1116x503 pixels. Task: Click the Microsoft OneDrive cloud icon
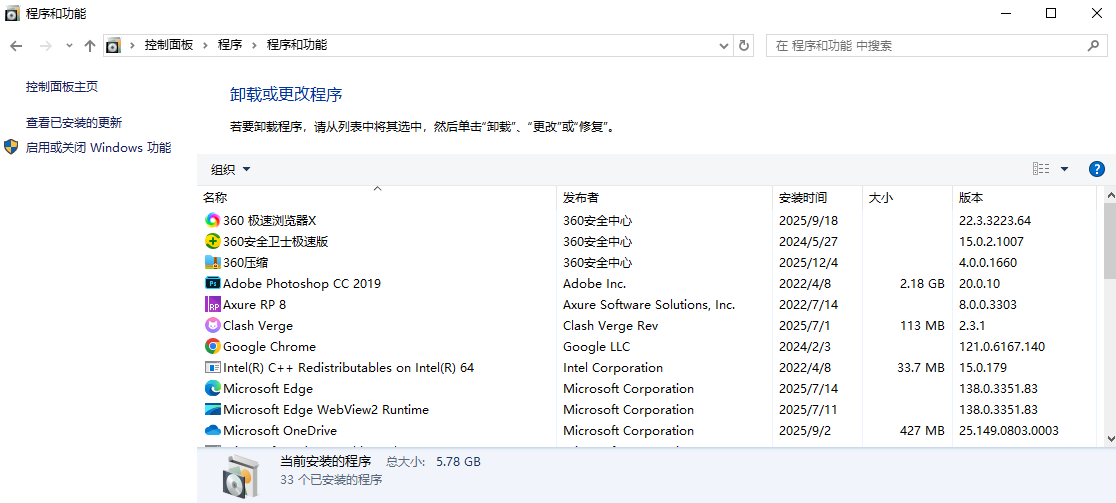click(x=212, y=430)
